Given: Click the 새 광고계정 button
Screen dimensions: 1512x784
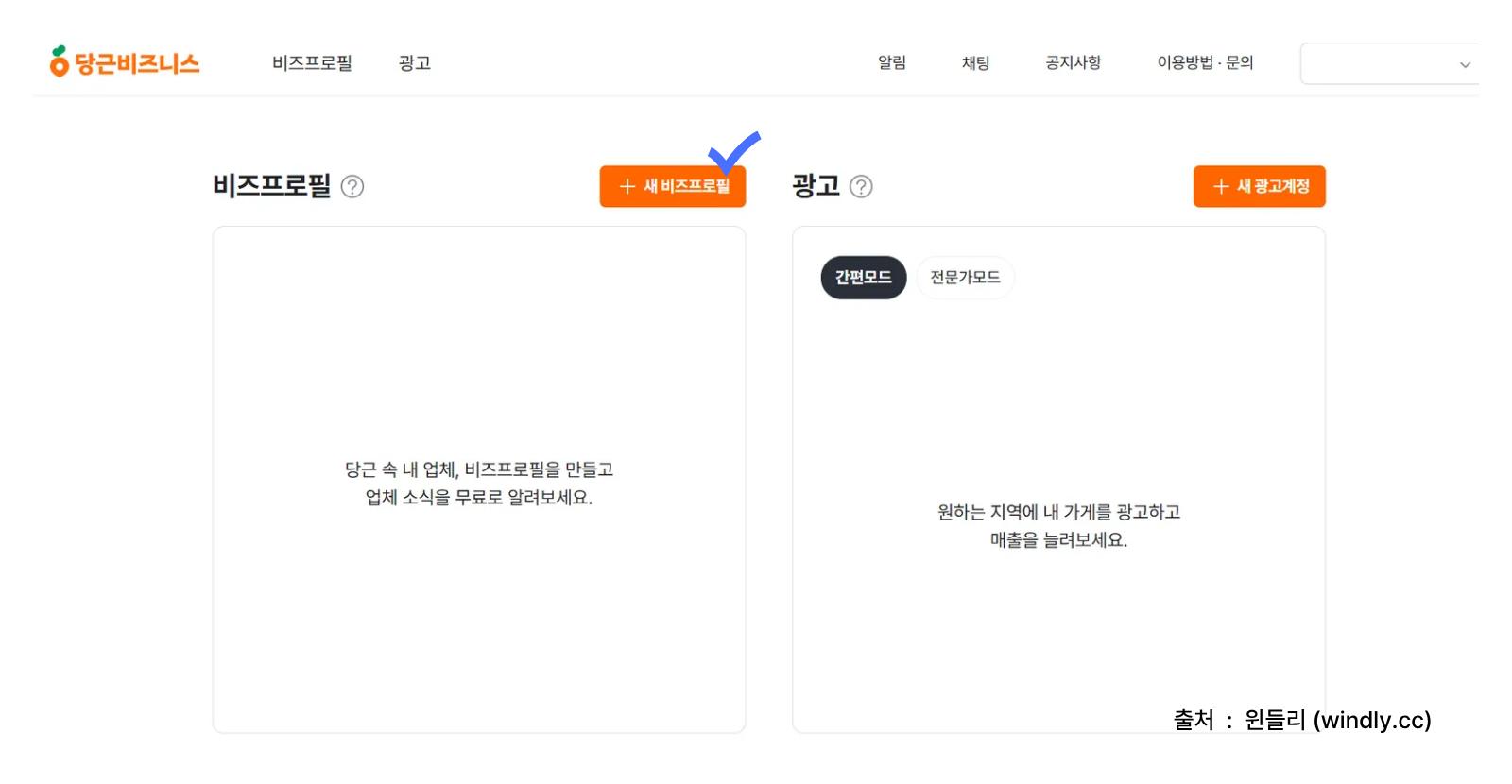Looking at the screenshot, I should pos(1259,186).
